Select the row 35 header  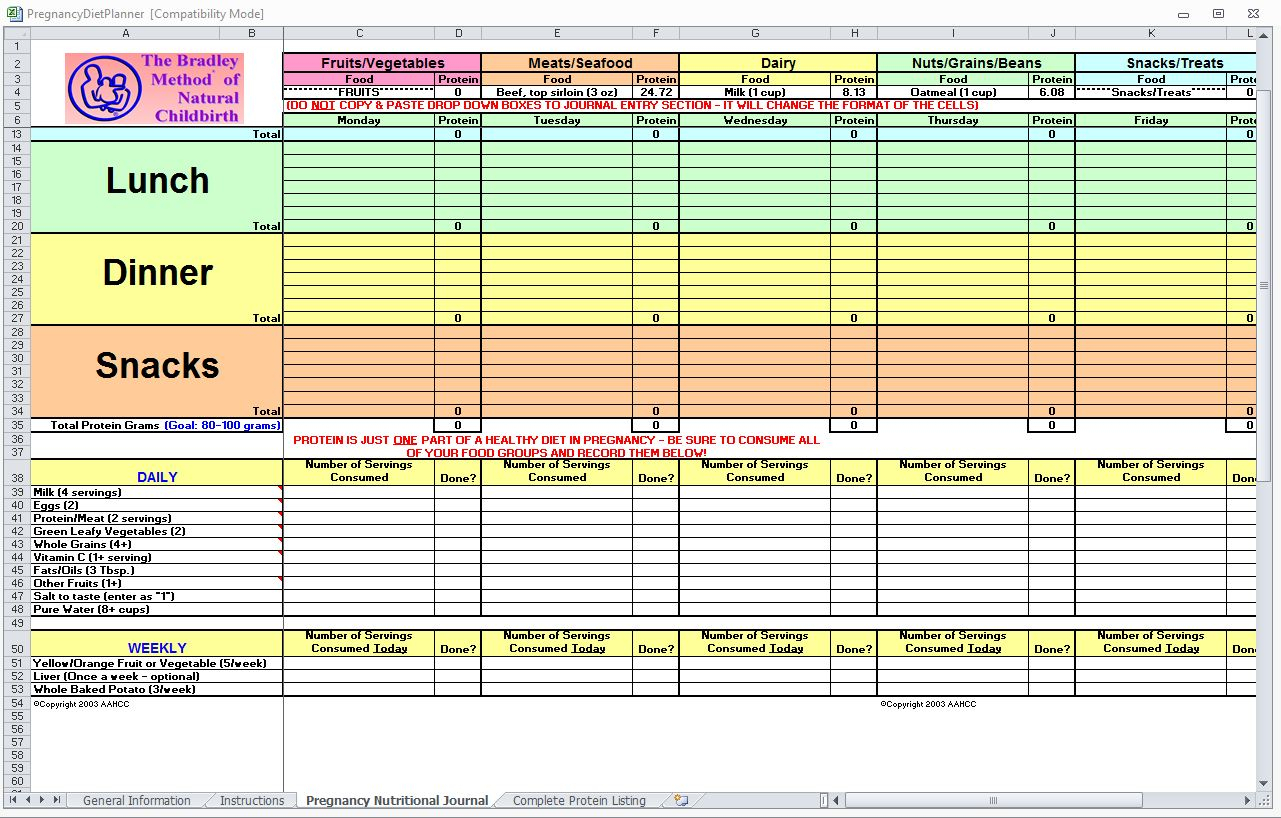[x=17, y=425]
